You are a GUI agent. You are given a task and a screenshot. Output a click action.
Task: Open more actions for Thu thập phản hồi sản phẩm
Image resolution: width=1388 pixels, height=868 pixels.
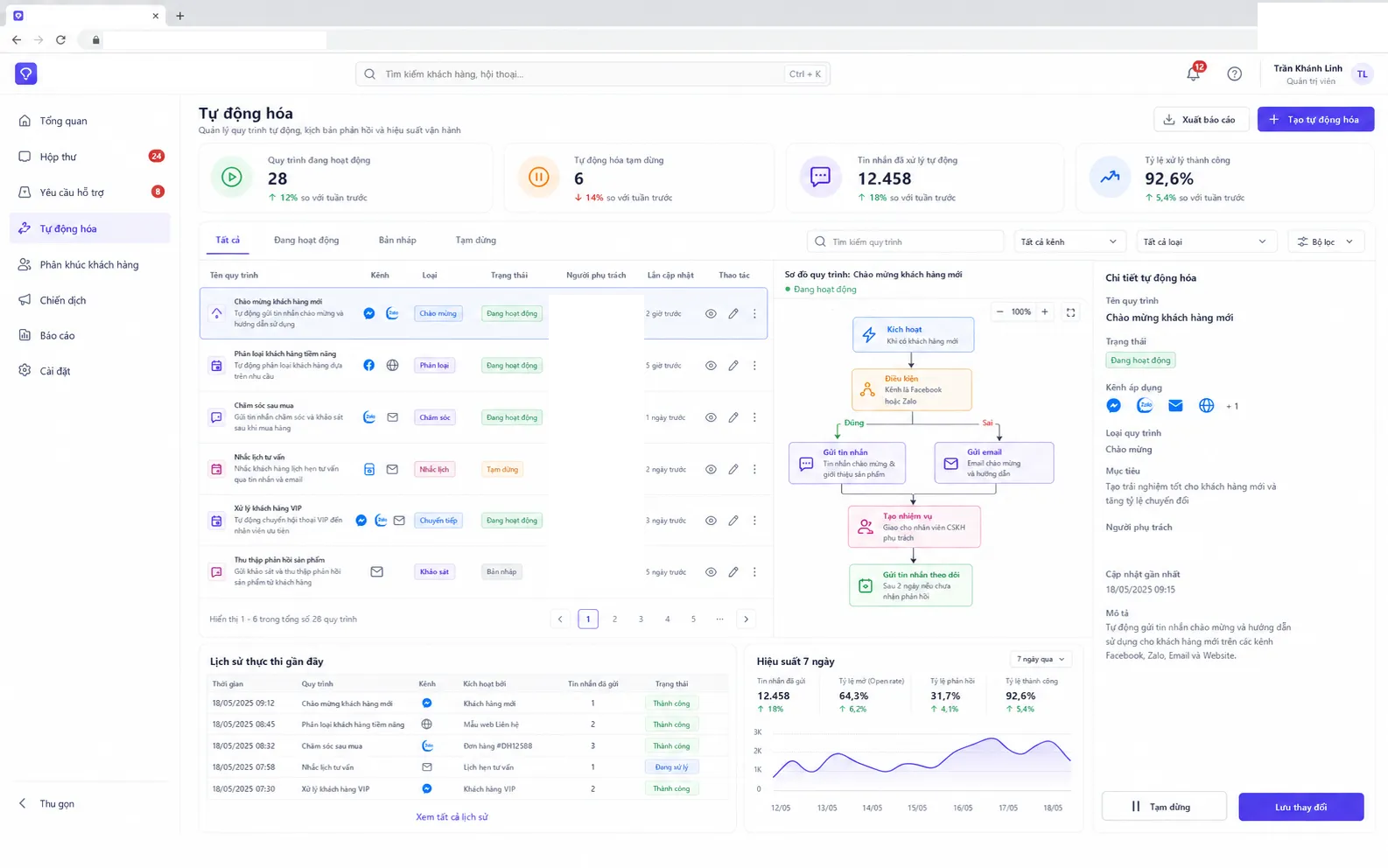point(754,571)
